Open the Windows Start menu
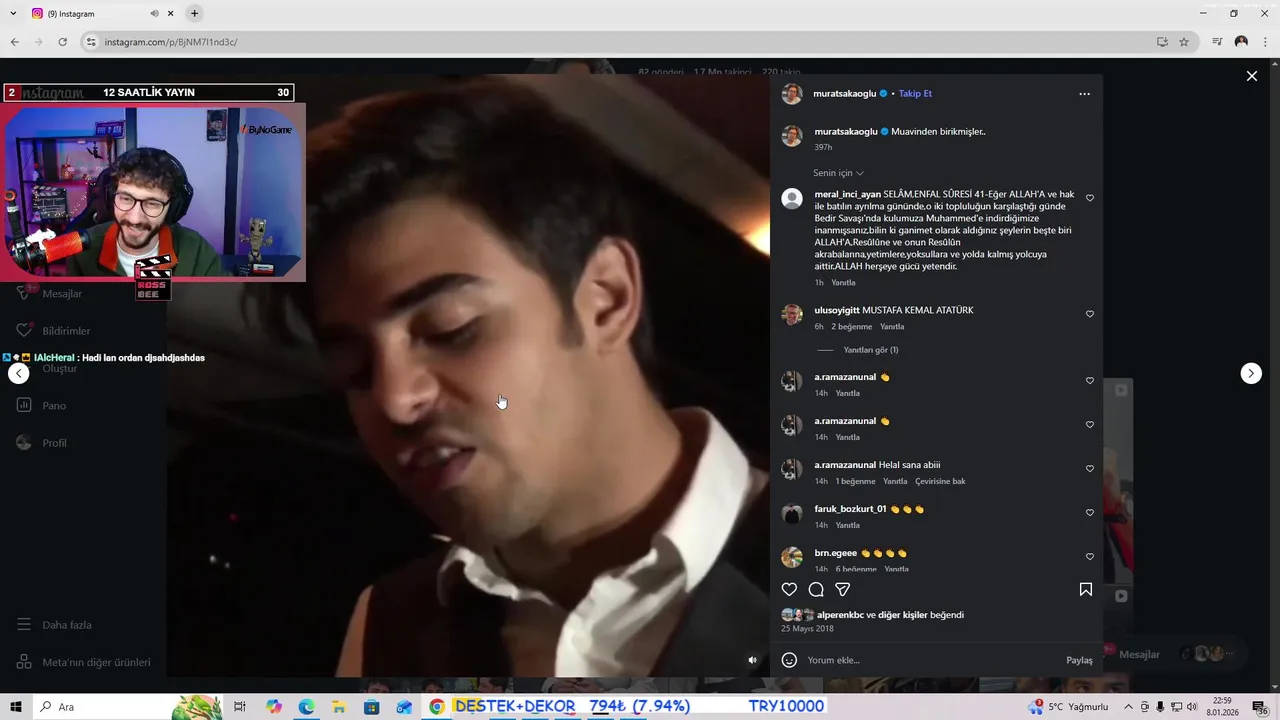The height and width of the screenshot is (720, 1280). point(16,707)
